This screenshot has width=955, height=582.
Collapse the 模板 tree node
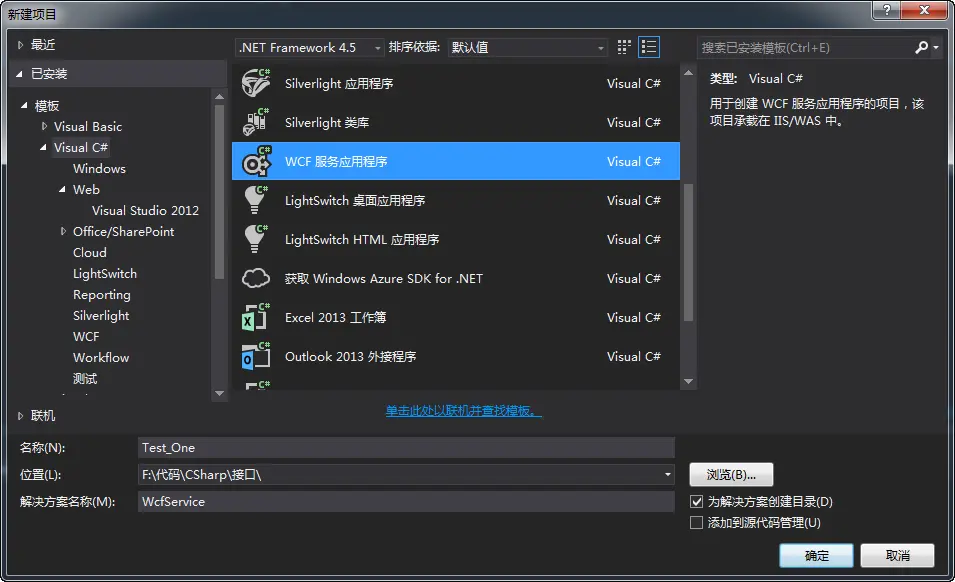[x=24, y=105]
